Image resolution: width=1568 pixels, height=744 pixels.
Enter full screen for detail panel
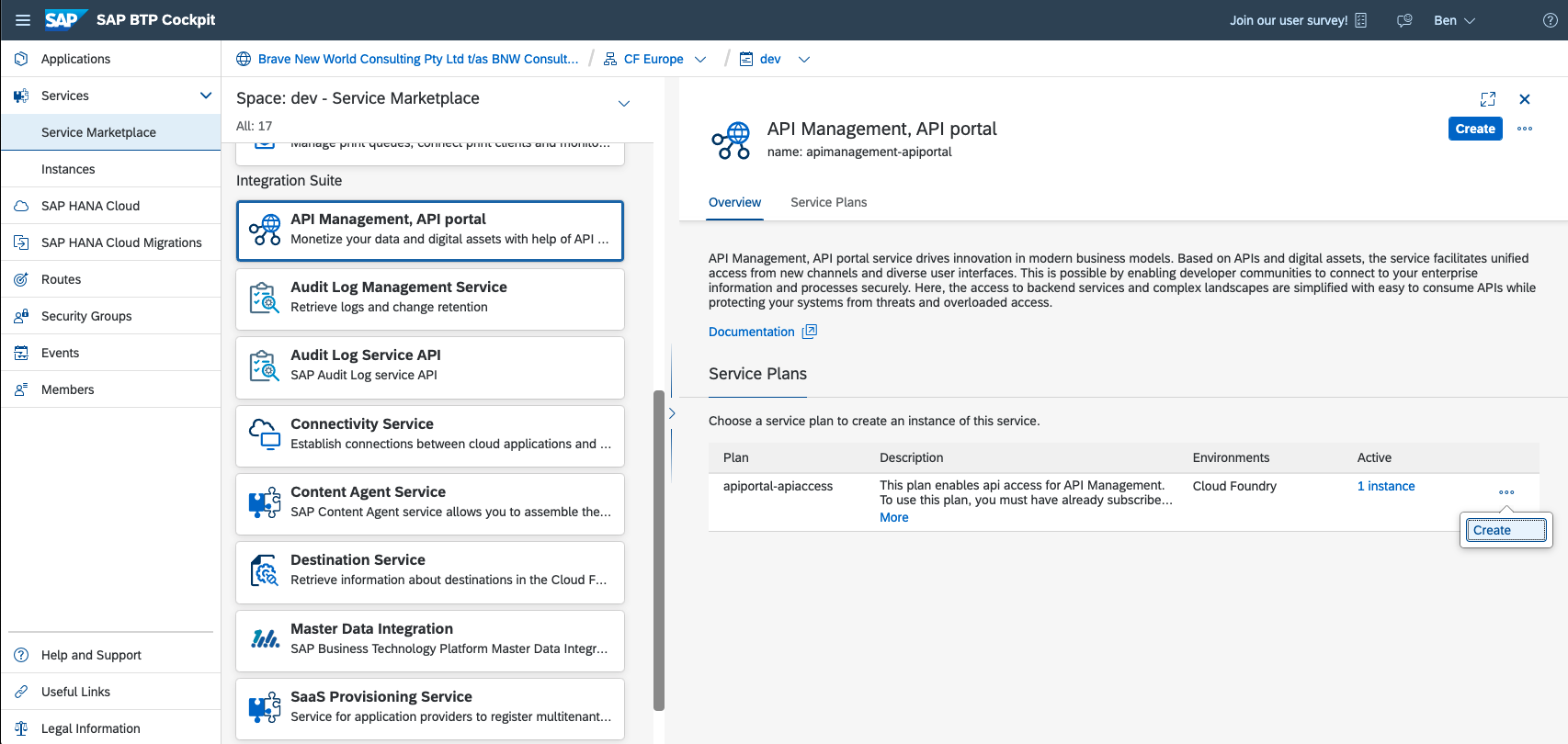(1488, 99)
